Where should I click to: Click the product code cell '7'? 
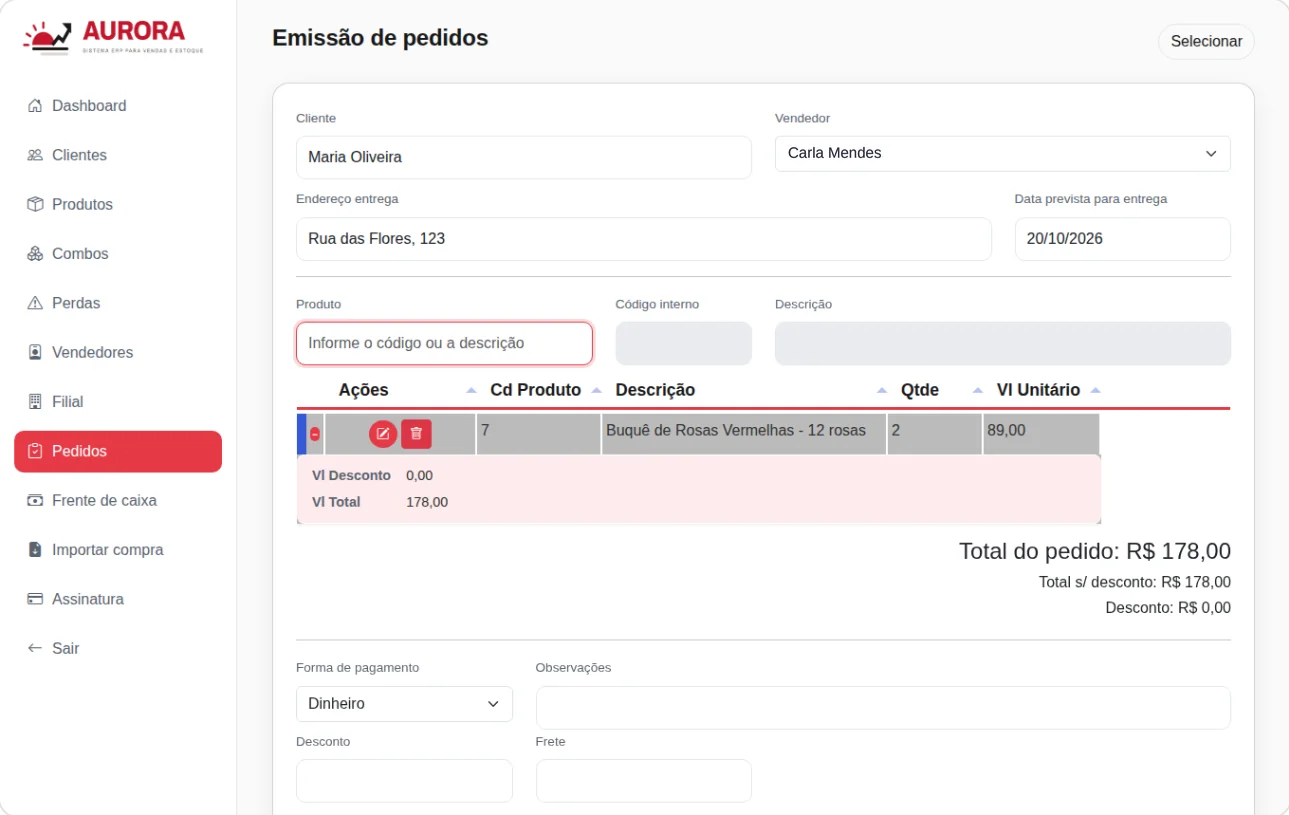point(538,434)
